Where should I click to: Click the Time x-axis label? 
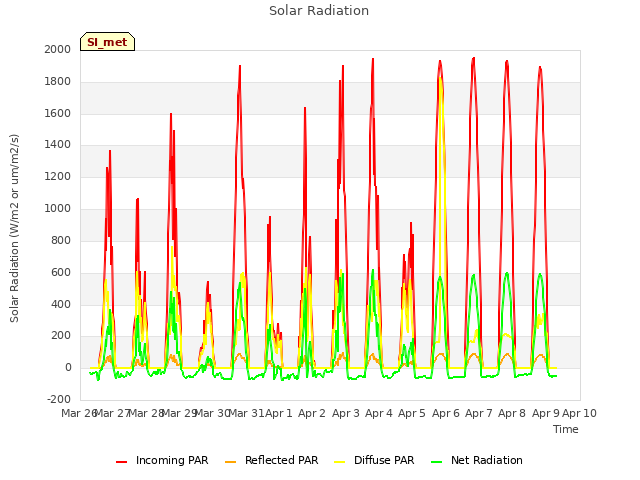tap(566, 429)
